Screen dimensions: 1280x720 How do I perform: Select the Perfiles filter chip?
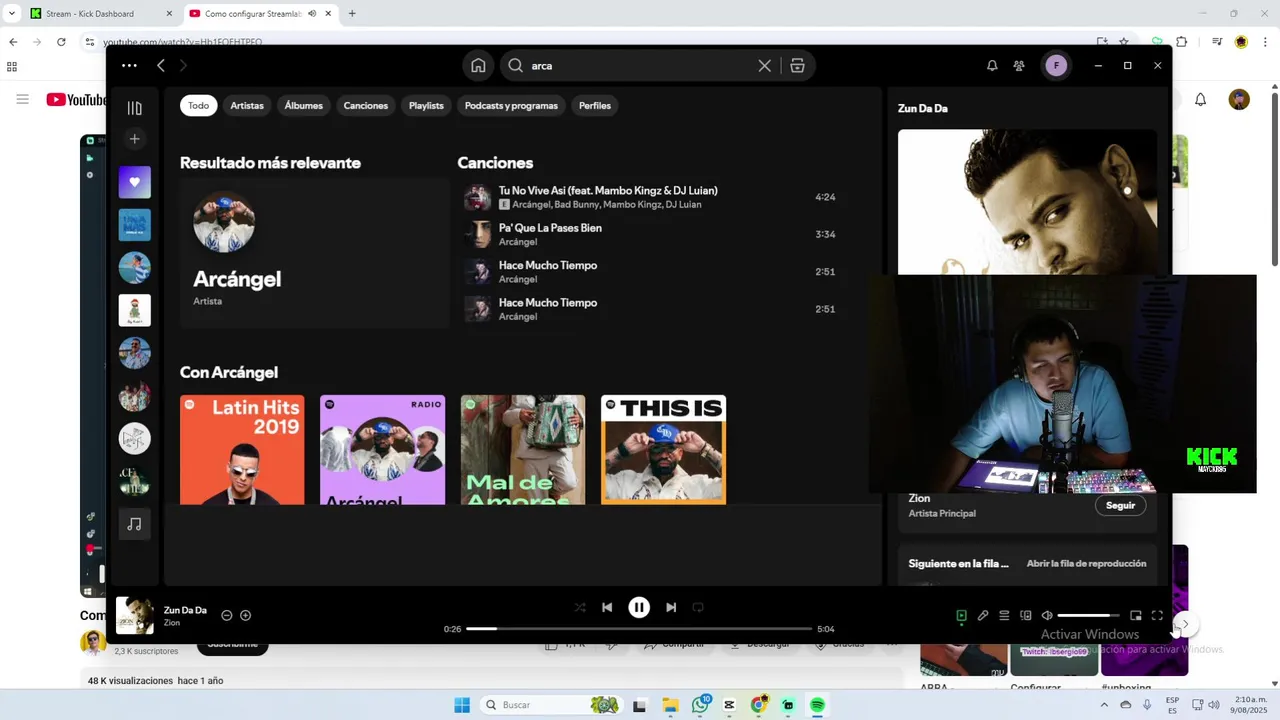(595, 106)
